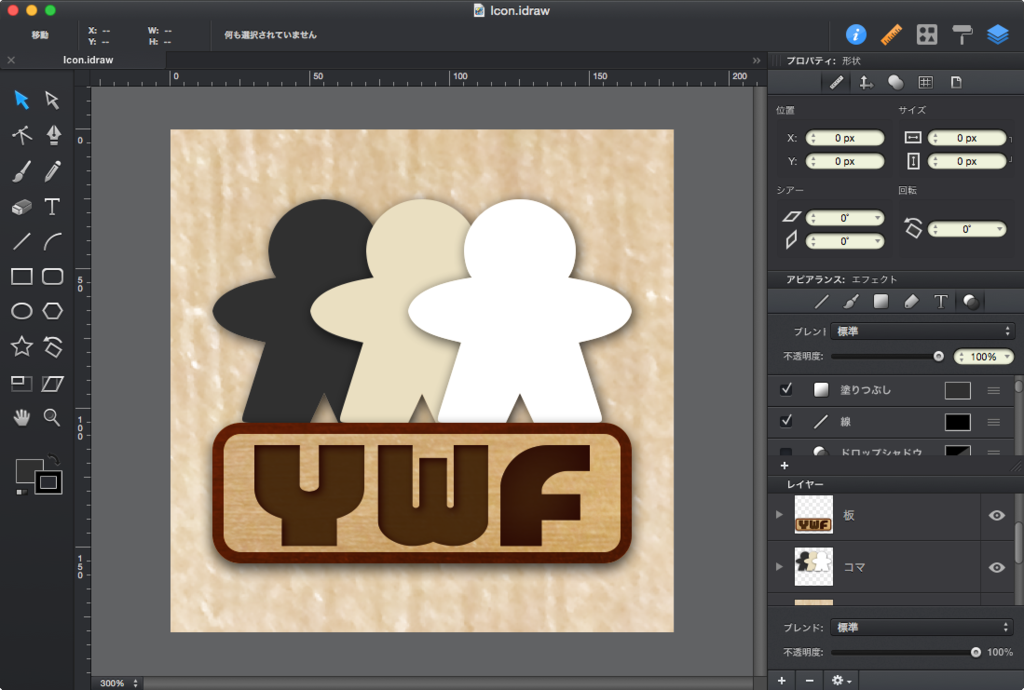Select the Shear tool

point(52,383)
